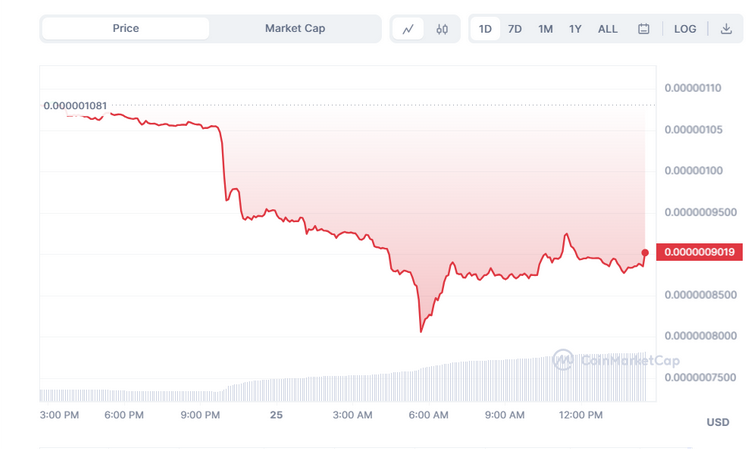This screenshot has width=755, height=449.
Task: Switch to candlestick chart icon
Action: 442,29
